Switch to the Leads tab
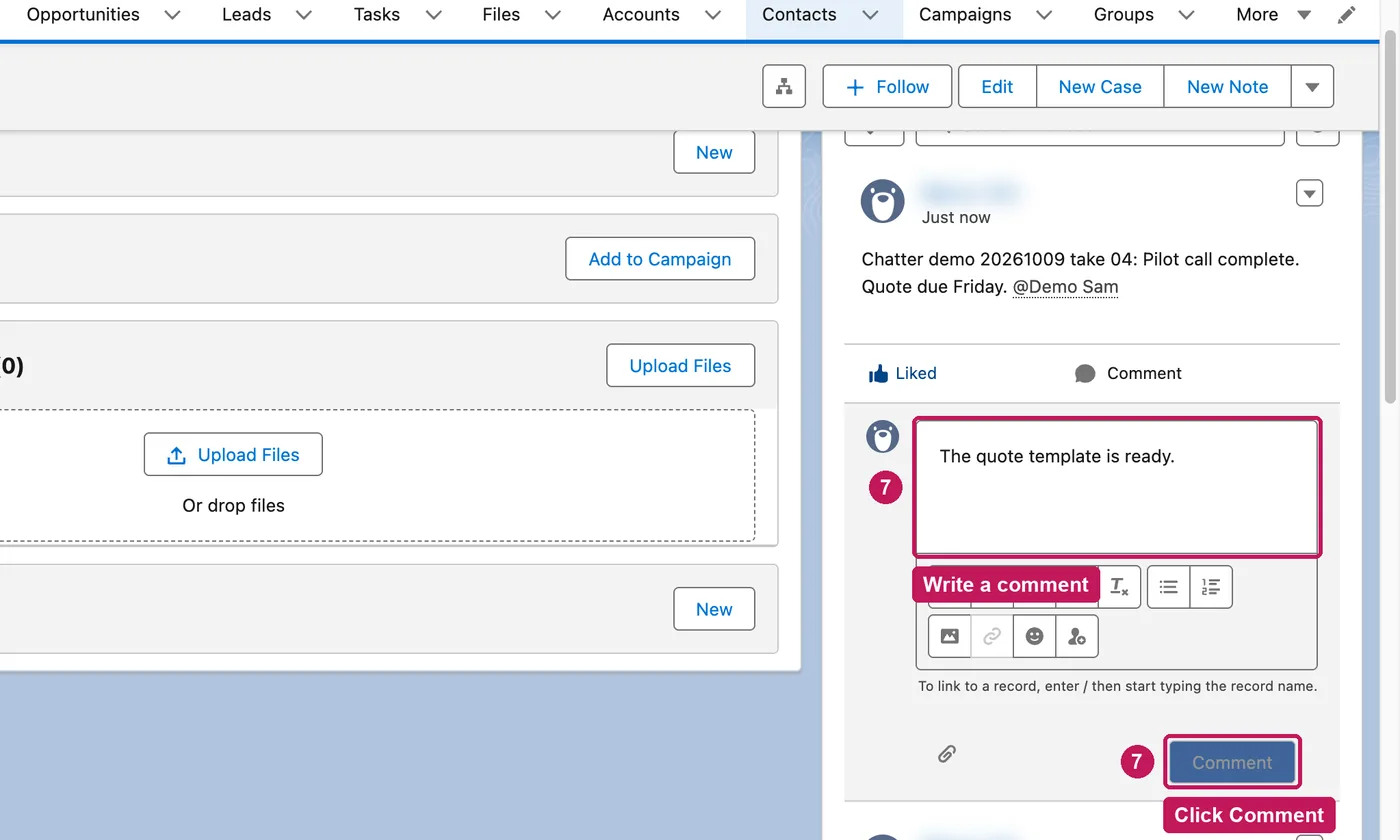Viewport: 1400px width, 840px height. tap(246, 15)
